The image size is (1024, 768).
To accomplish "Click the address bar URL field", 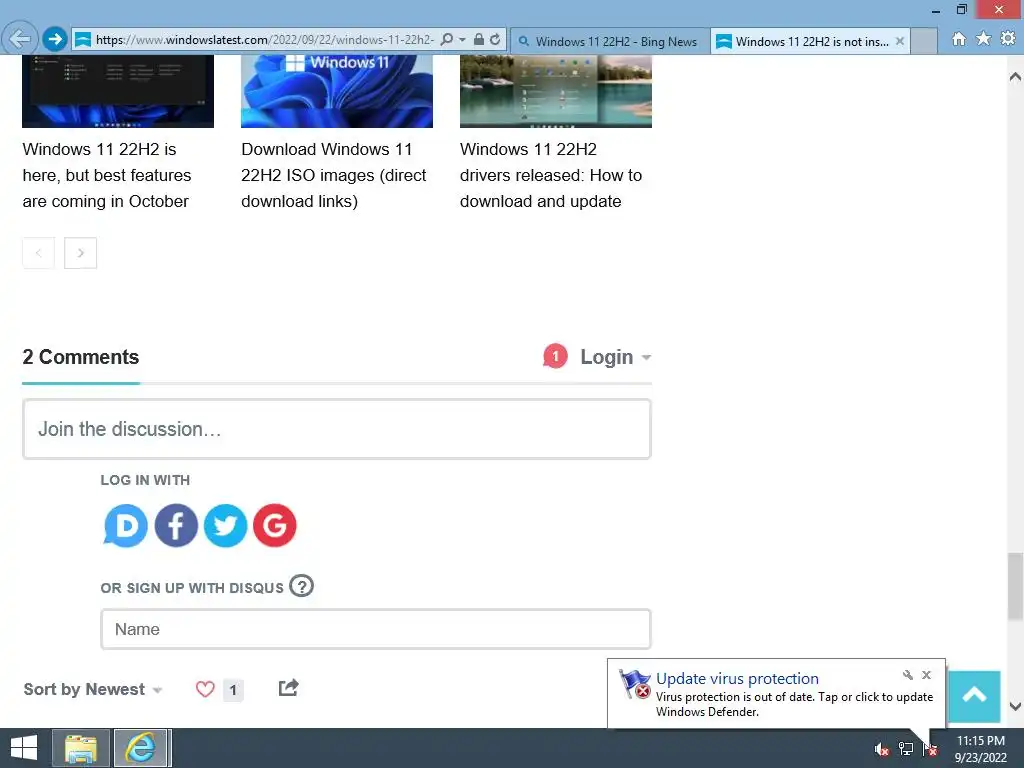I will tap(264, 40).
